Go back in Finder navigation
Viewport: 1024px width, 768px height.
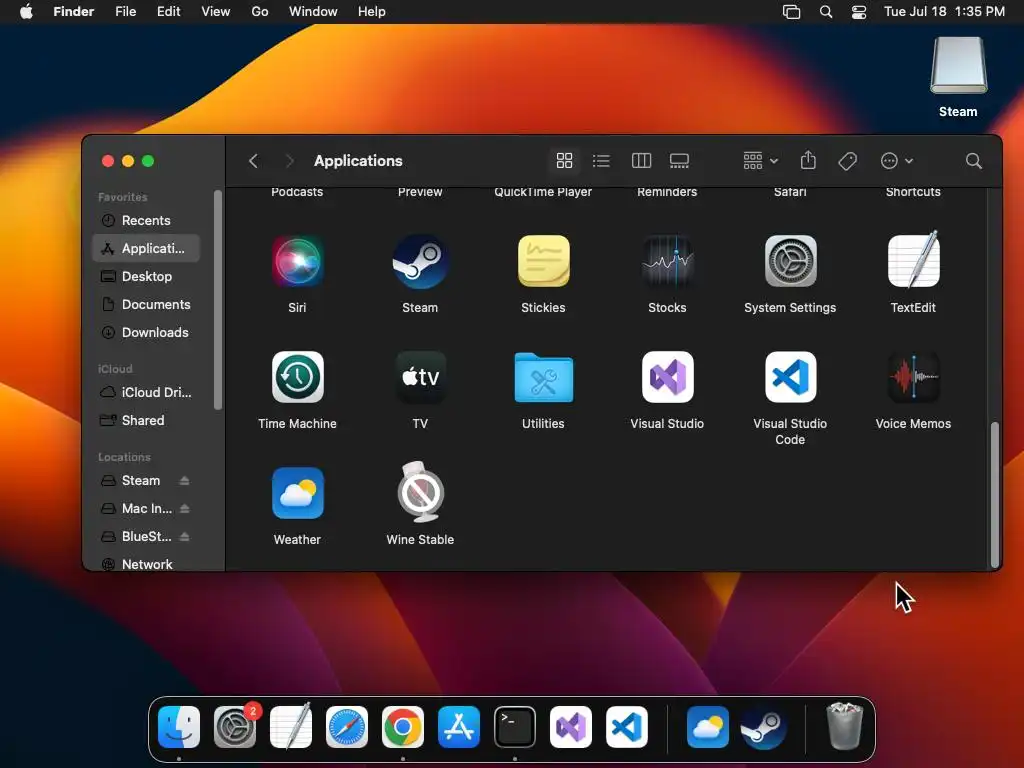[253, 161]
